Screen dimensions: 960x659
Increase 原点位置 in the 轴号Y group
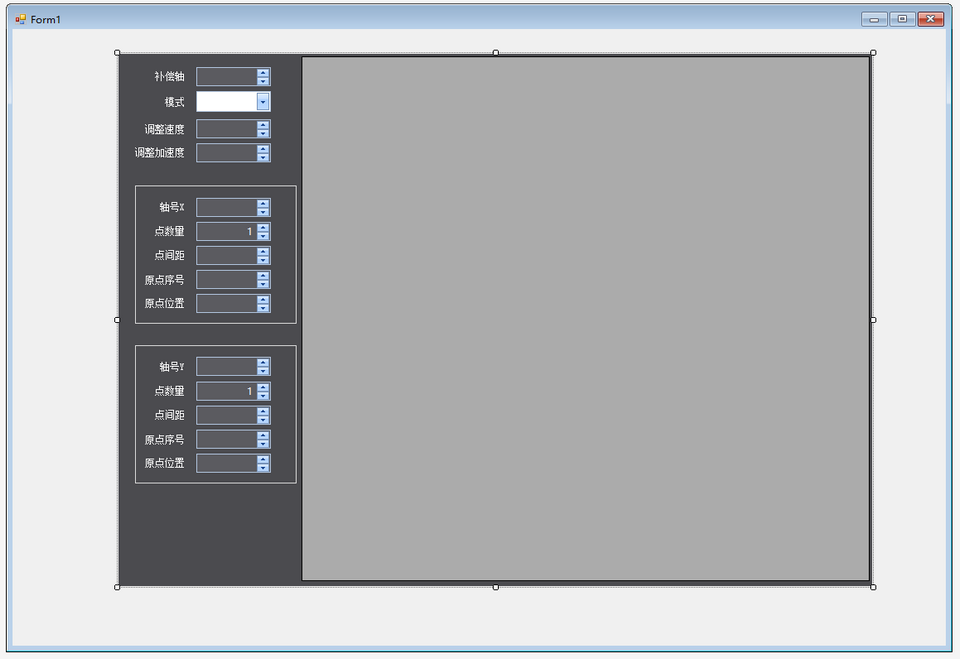pyautogui.click(x=263, y=459)
